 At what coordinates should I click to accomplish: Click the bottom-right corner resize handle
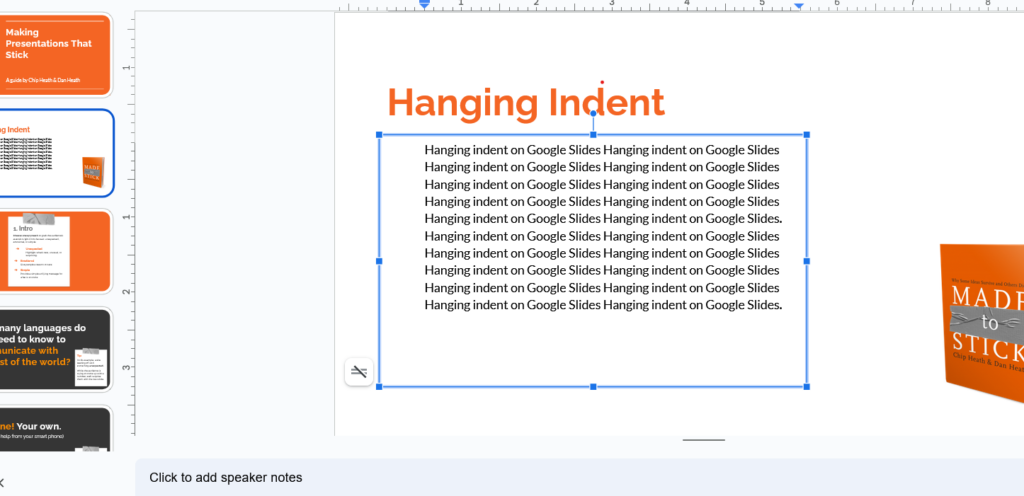click(807, 386)
